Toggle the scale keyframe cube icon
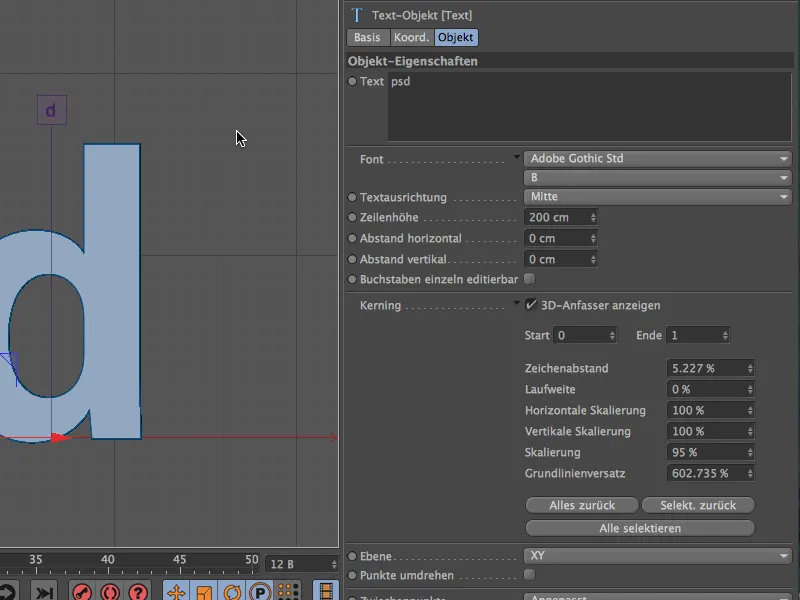800x600 pixels. (204, 592)
